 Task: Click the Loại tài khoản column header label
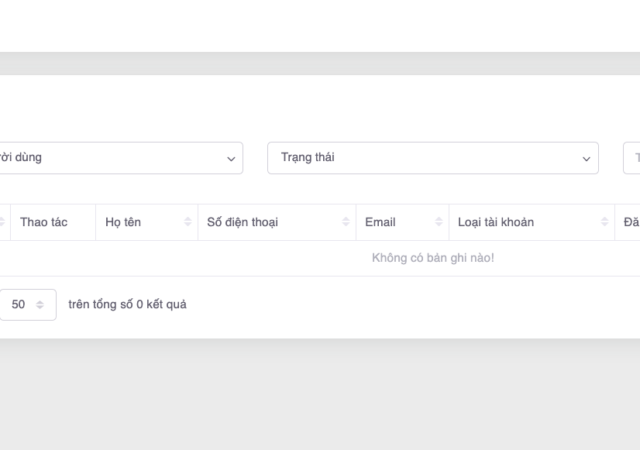click(x=496, y=222)
